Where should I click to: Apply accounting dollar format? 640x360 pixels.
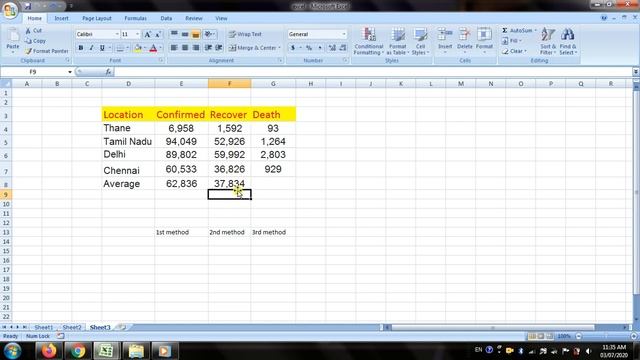(293, 48)
